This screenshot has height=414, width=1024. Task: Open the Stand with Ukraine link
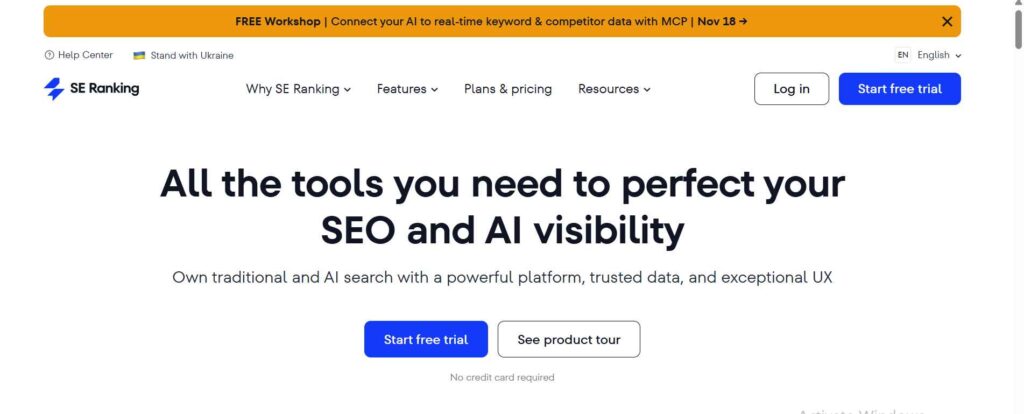(192, 55)
